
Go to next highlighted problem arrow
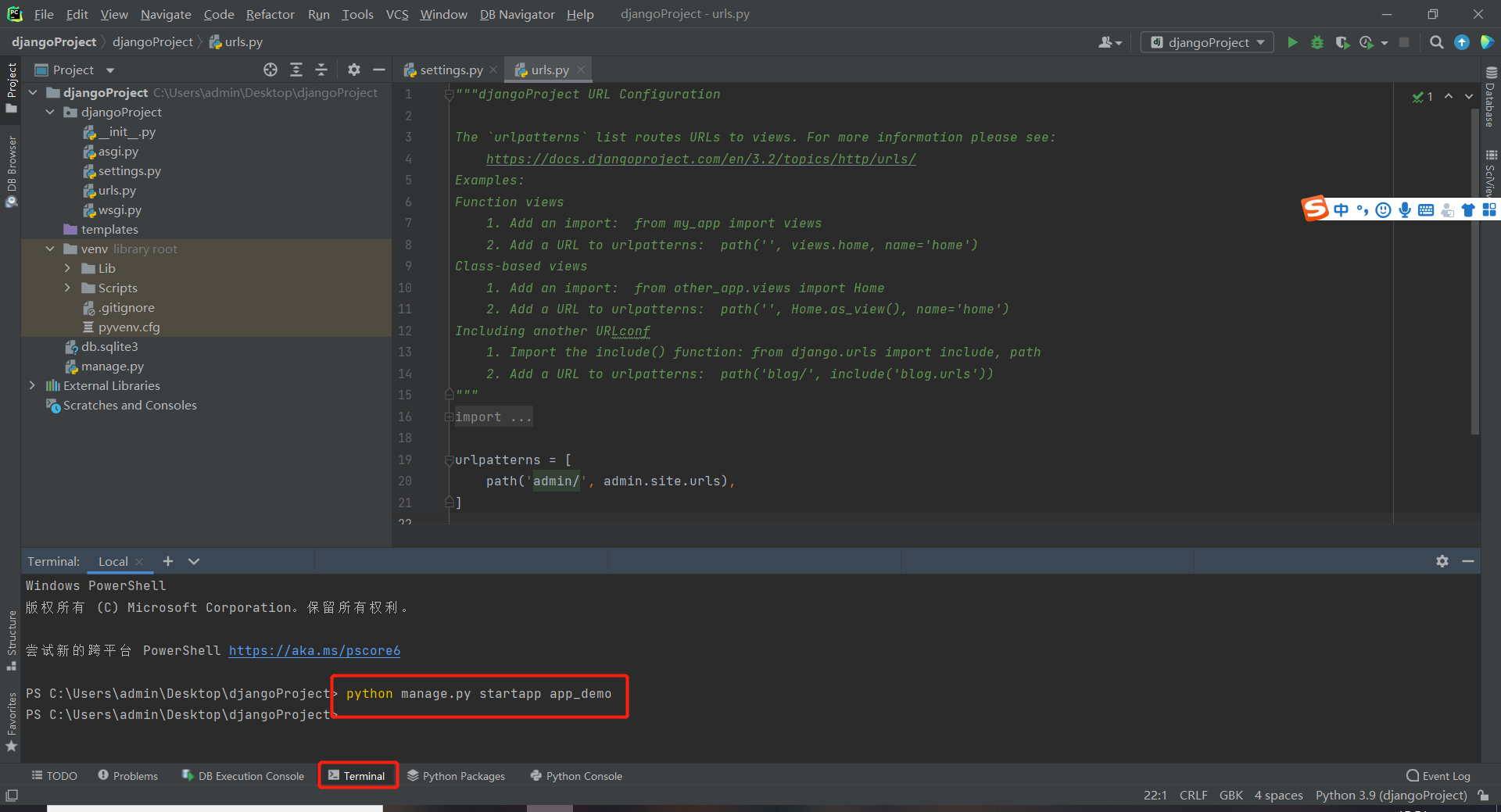tap(1469, 96)
